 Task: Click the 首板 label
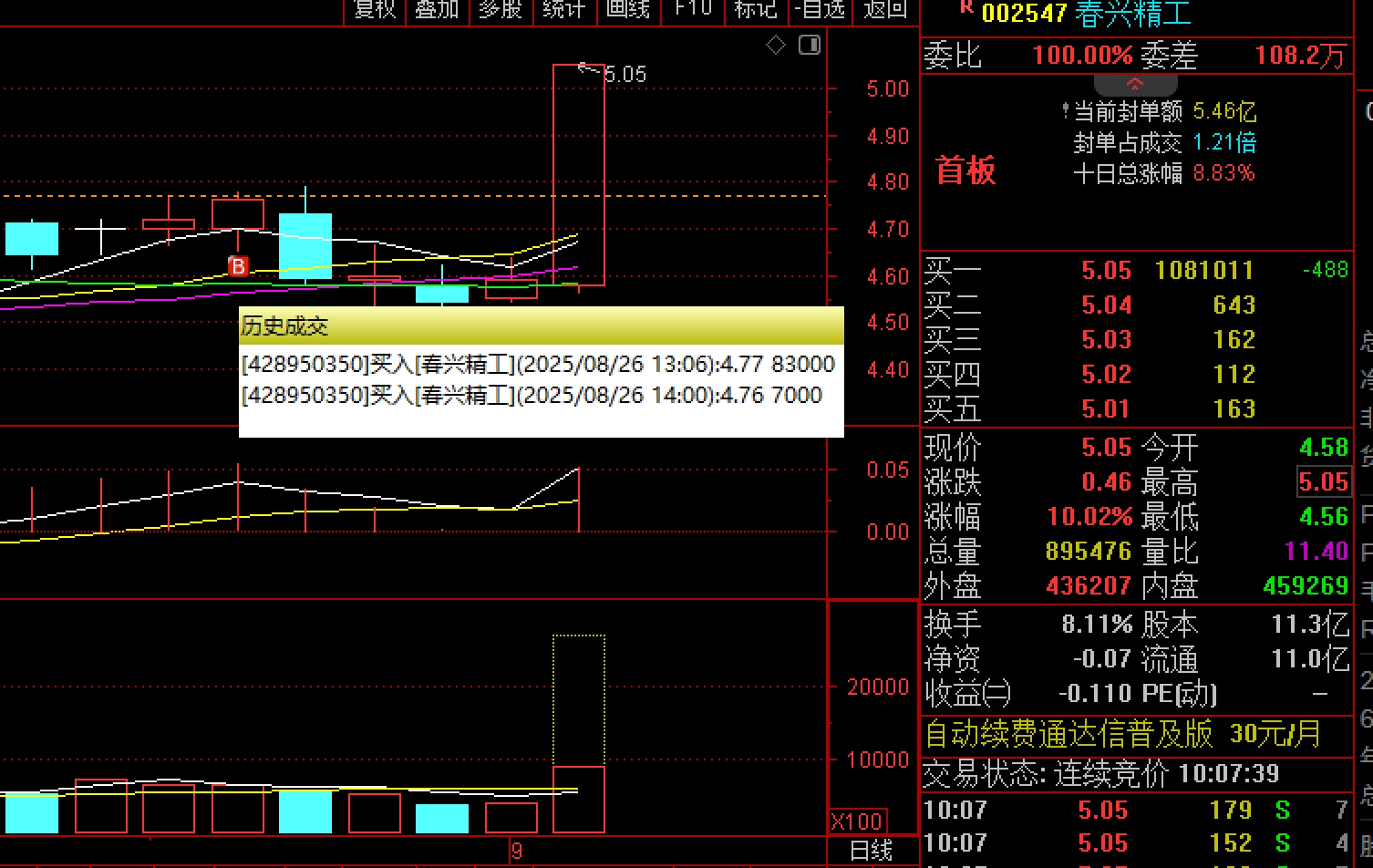click(x=966, y=170)
